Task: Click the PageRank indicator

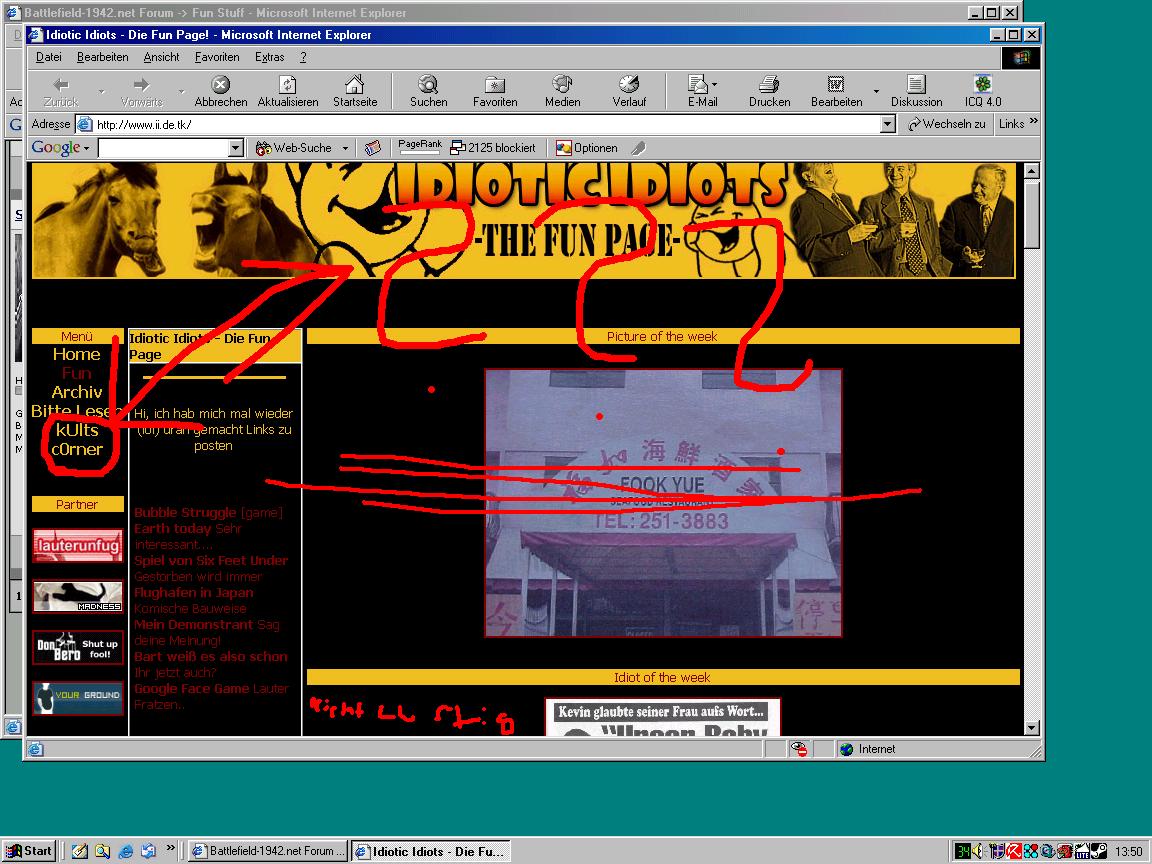Action: (x=420, y=148)
